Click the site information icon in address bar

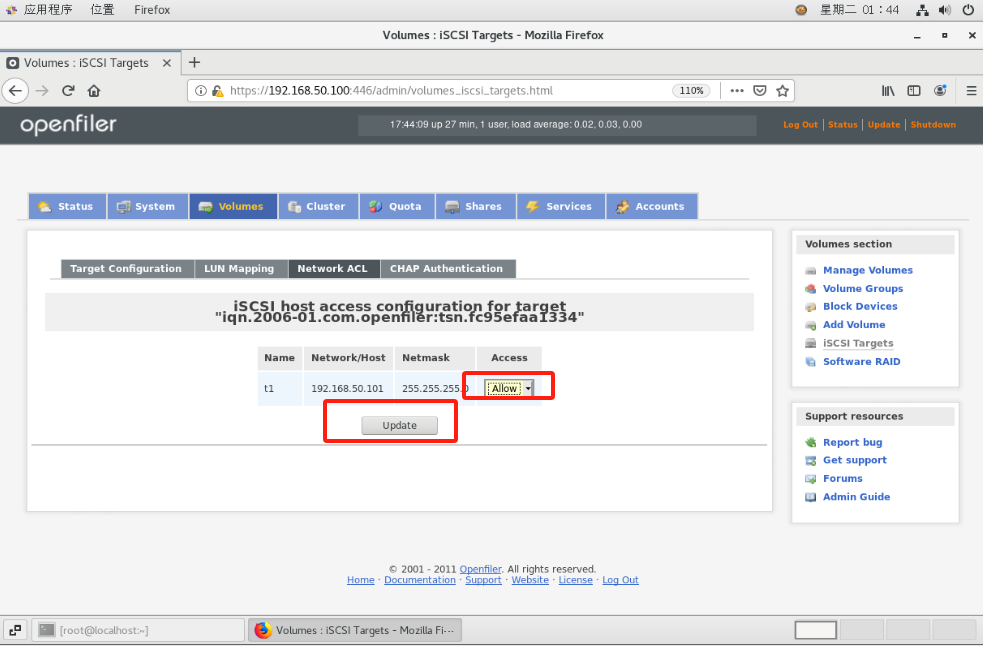click(201, 91)
